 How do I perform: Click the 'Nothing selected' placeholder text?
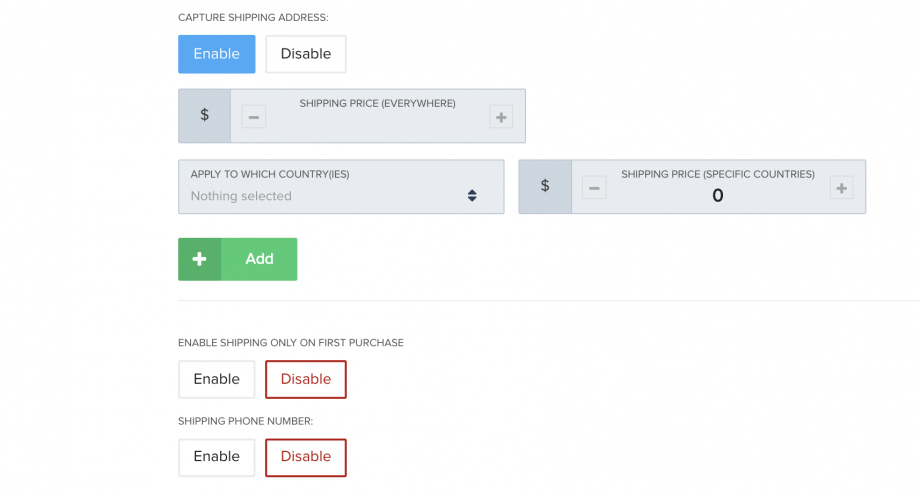[241, 197]
